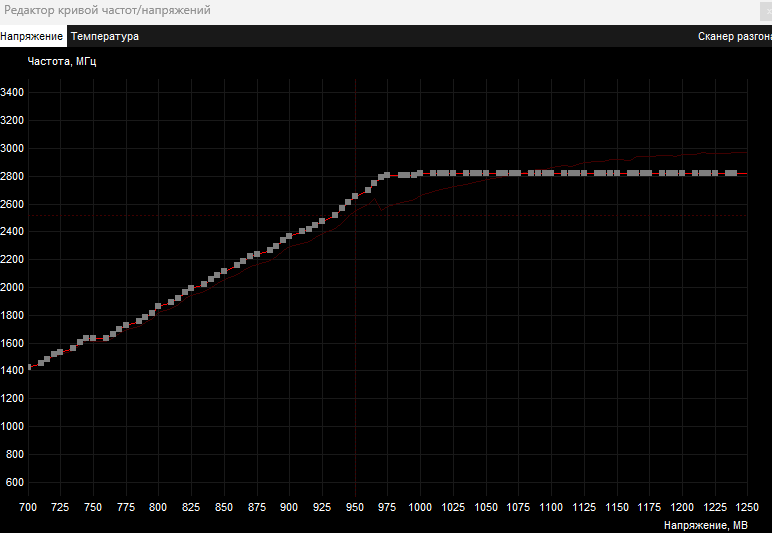Select the curve point at 750 mV
Image resolution: width=772 pixels, height=533 pixels.
pos(93,338)
